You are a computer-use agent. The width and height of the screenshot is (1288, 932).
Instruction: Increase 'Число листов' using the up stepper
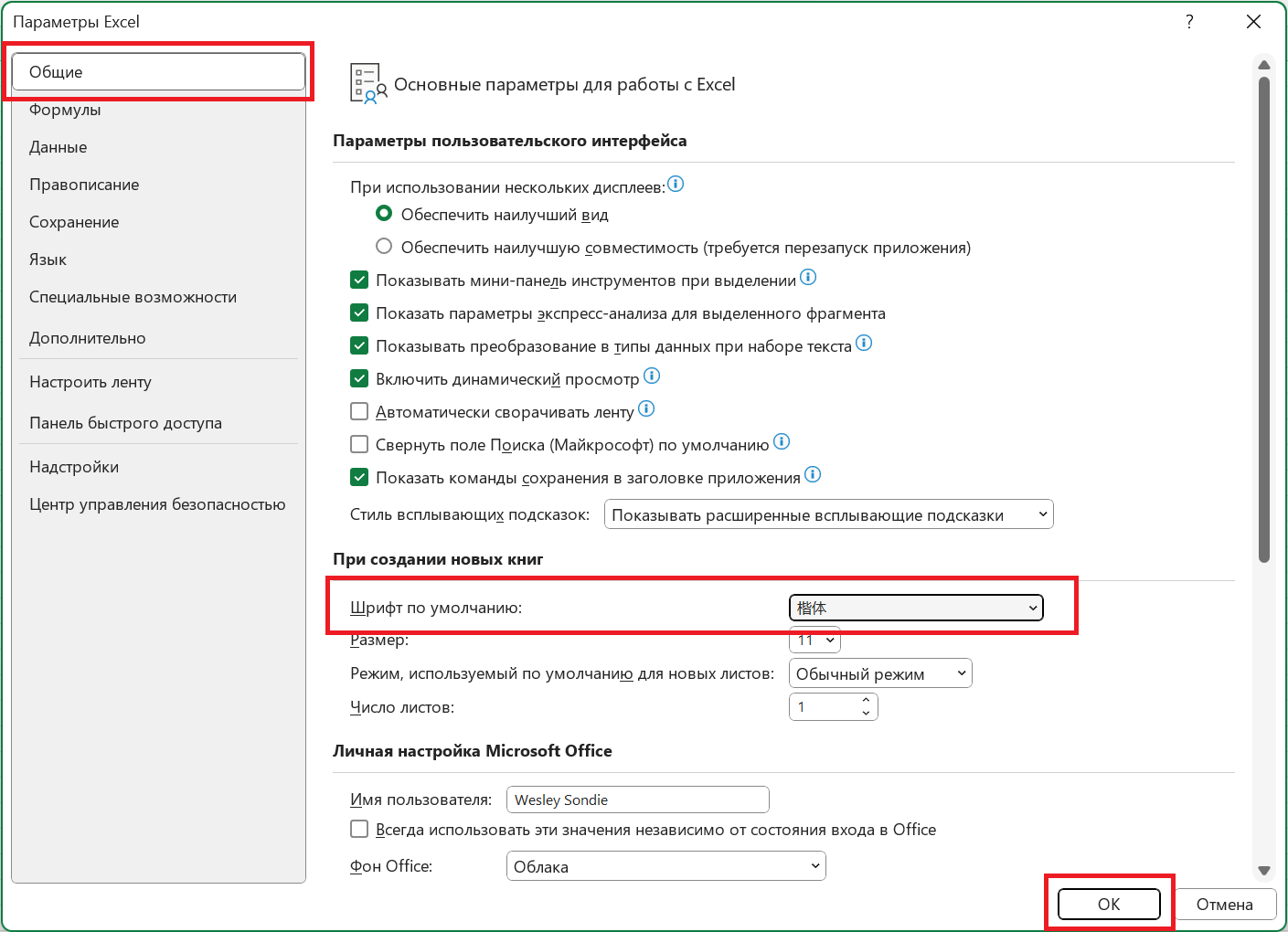point(866,701)
